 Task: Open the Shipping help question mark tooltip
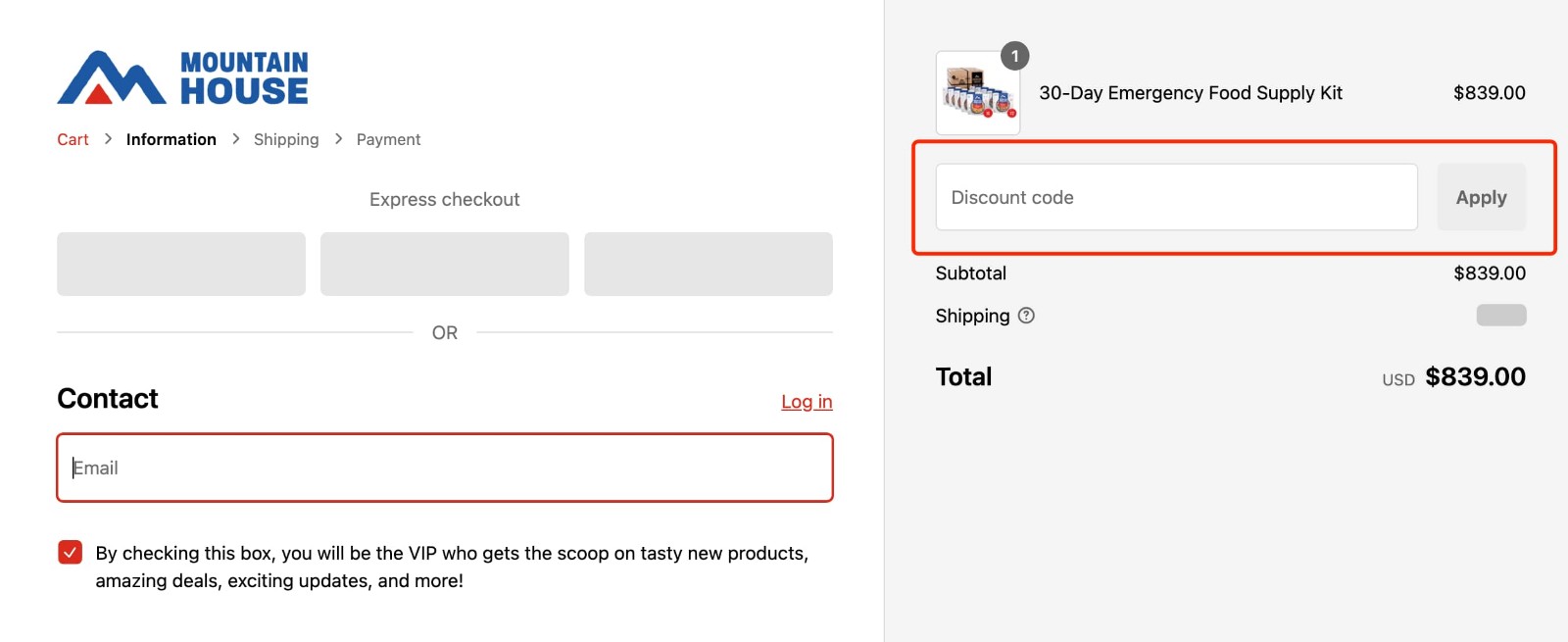click(1025, 315)
